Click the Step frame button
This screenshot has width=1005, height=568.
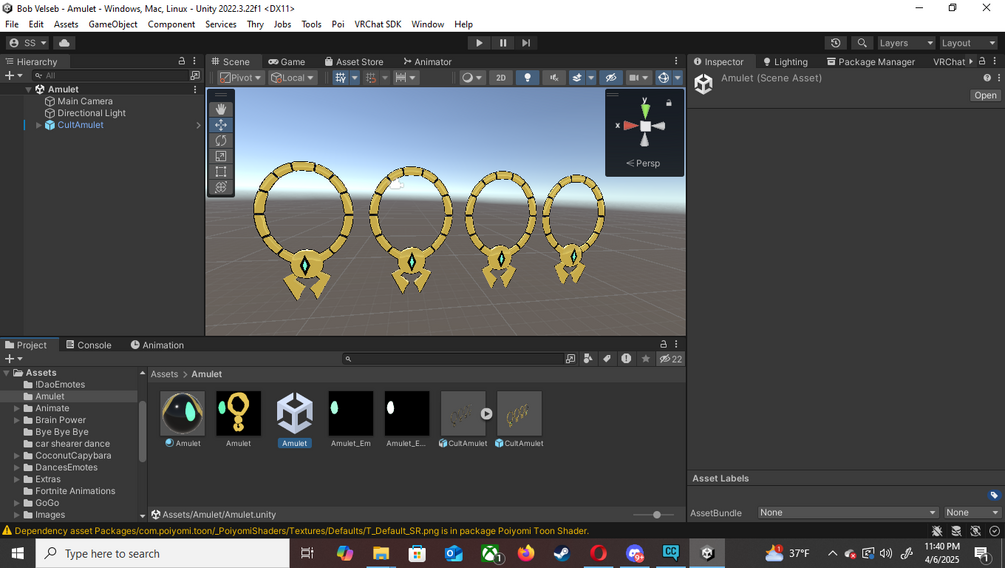[526, 43]
